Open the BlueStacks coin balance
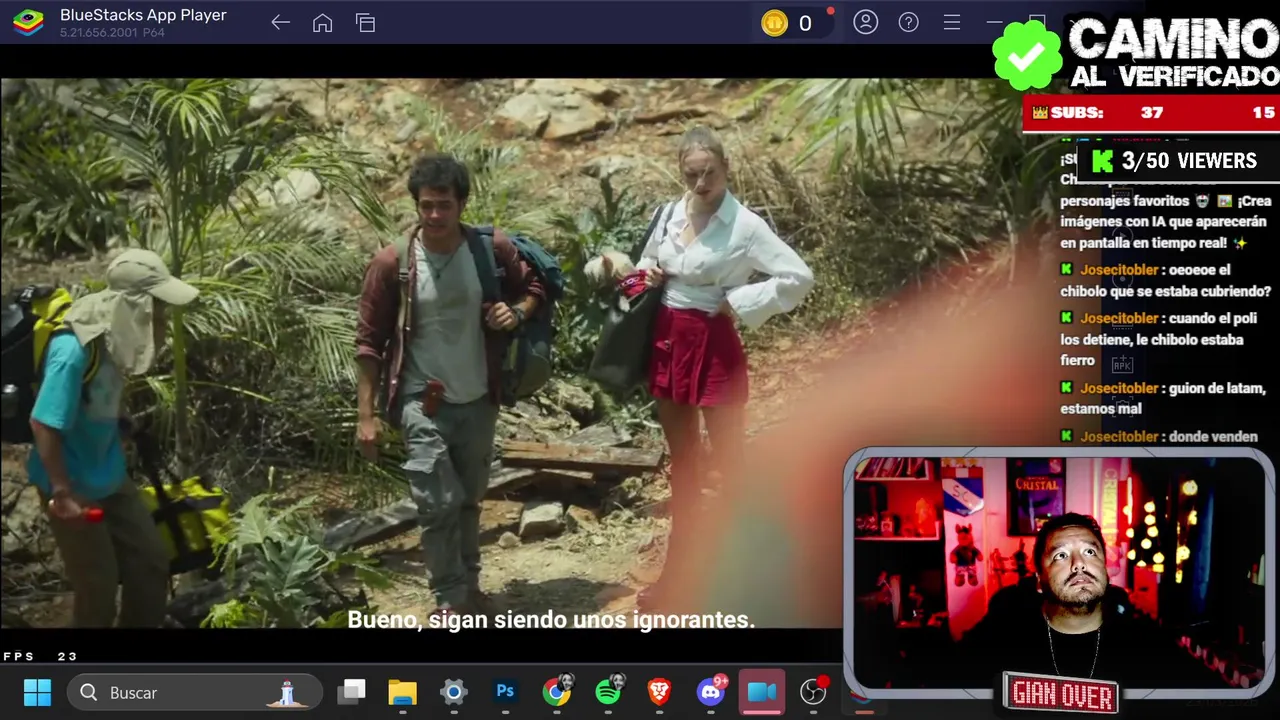Screen dimensions: 1280x720 point(792,23)
